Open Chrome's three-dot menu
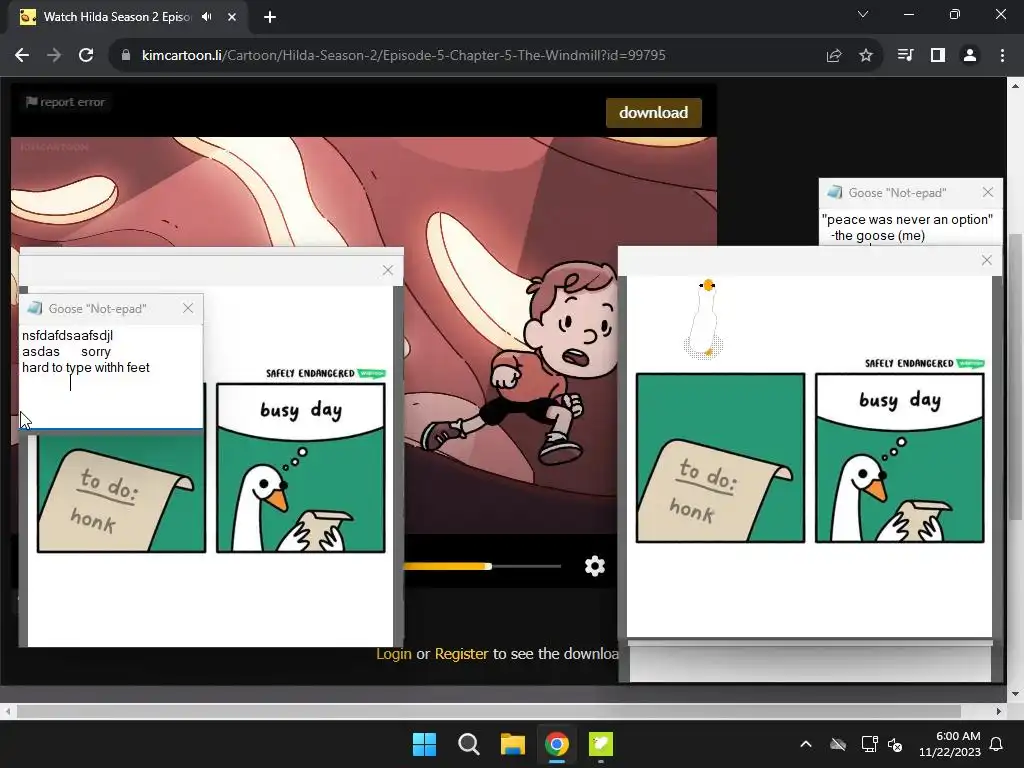 click(1002, 56)
